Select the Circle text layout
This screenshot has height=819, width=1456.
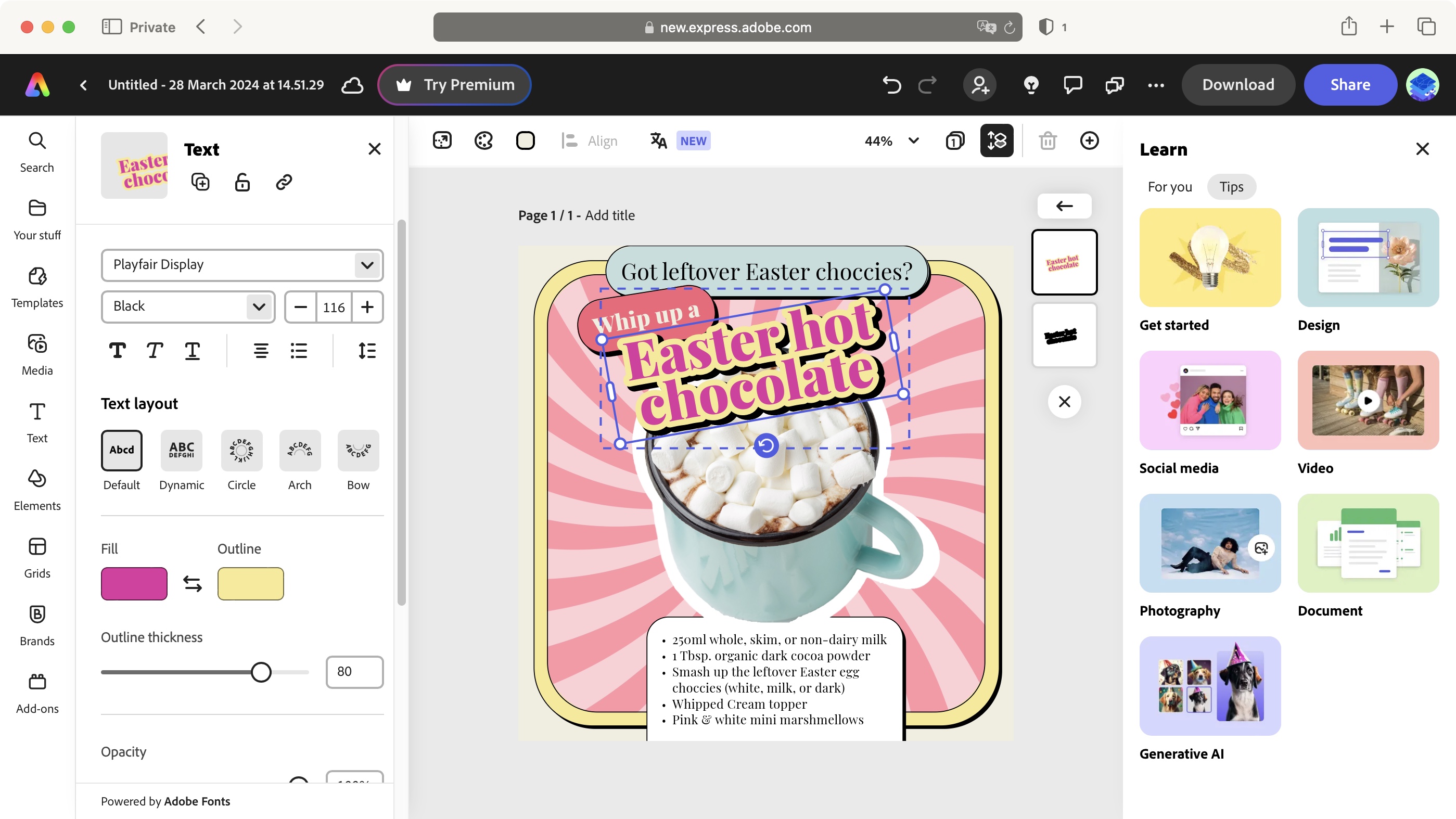241,451
